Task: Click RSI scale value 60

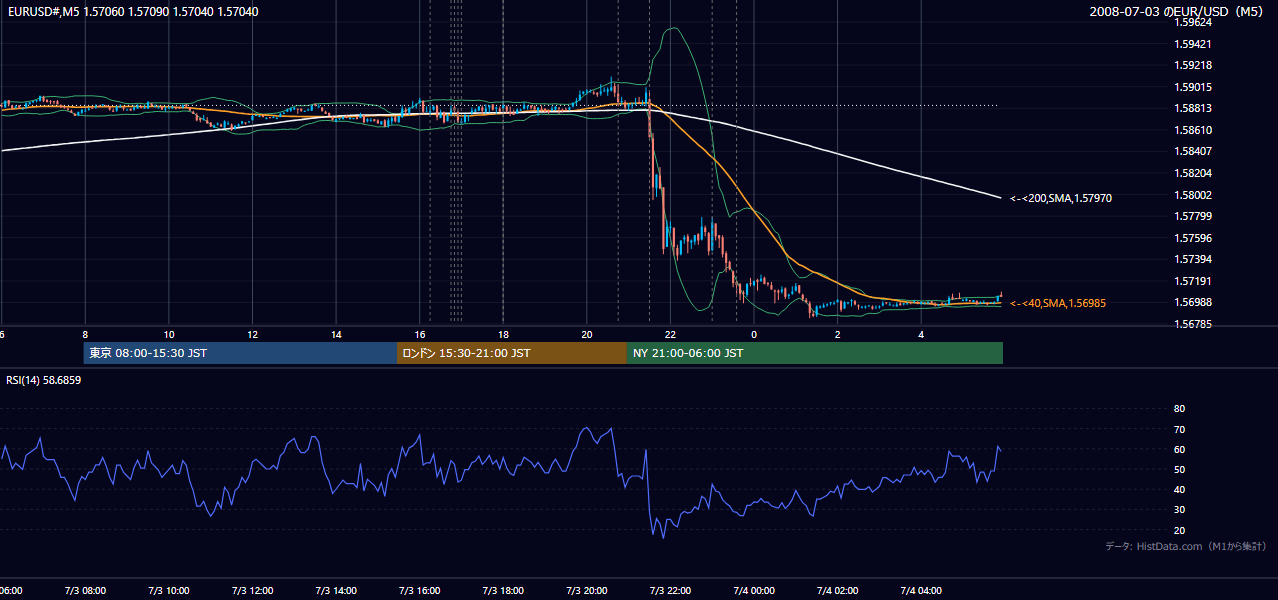Action: [x=1179, y=449]
